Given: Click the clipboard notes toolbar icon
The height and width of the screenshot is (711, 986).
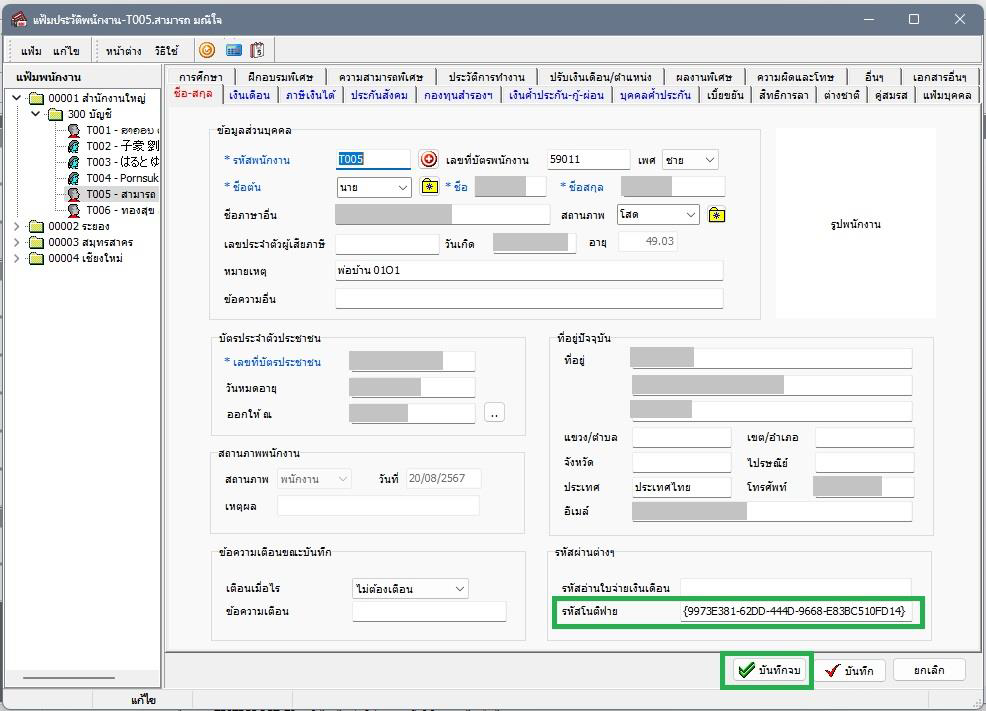Looking at the screenshot, I should click(x=257, y=50).
